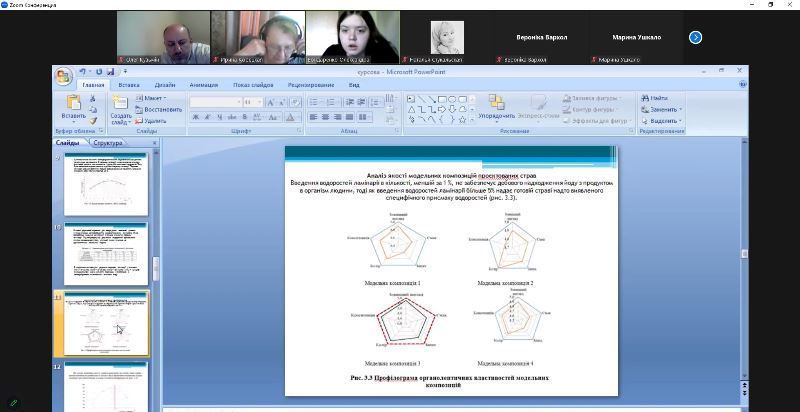This screenshot has height=412, width=800.
Task: Toggle center paragraph alignment
Action: [325, 117]
